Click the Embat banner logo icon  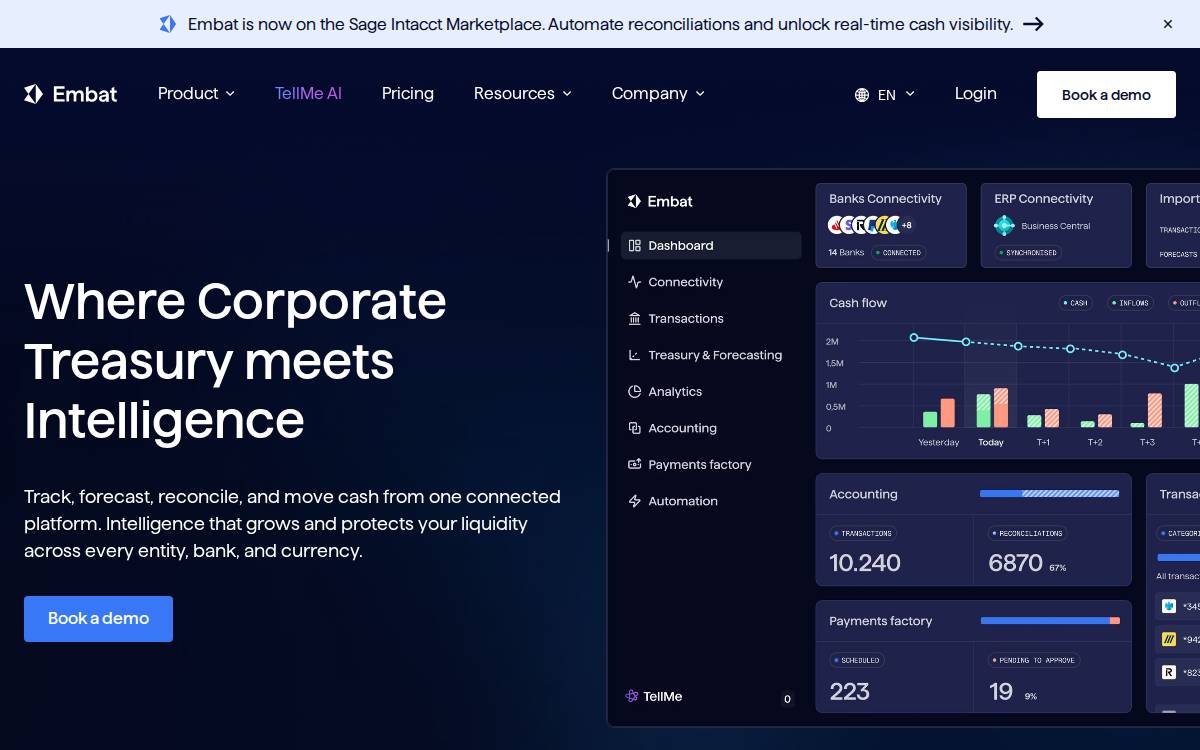point(167,24)
